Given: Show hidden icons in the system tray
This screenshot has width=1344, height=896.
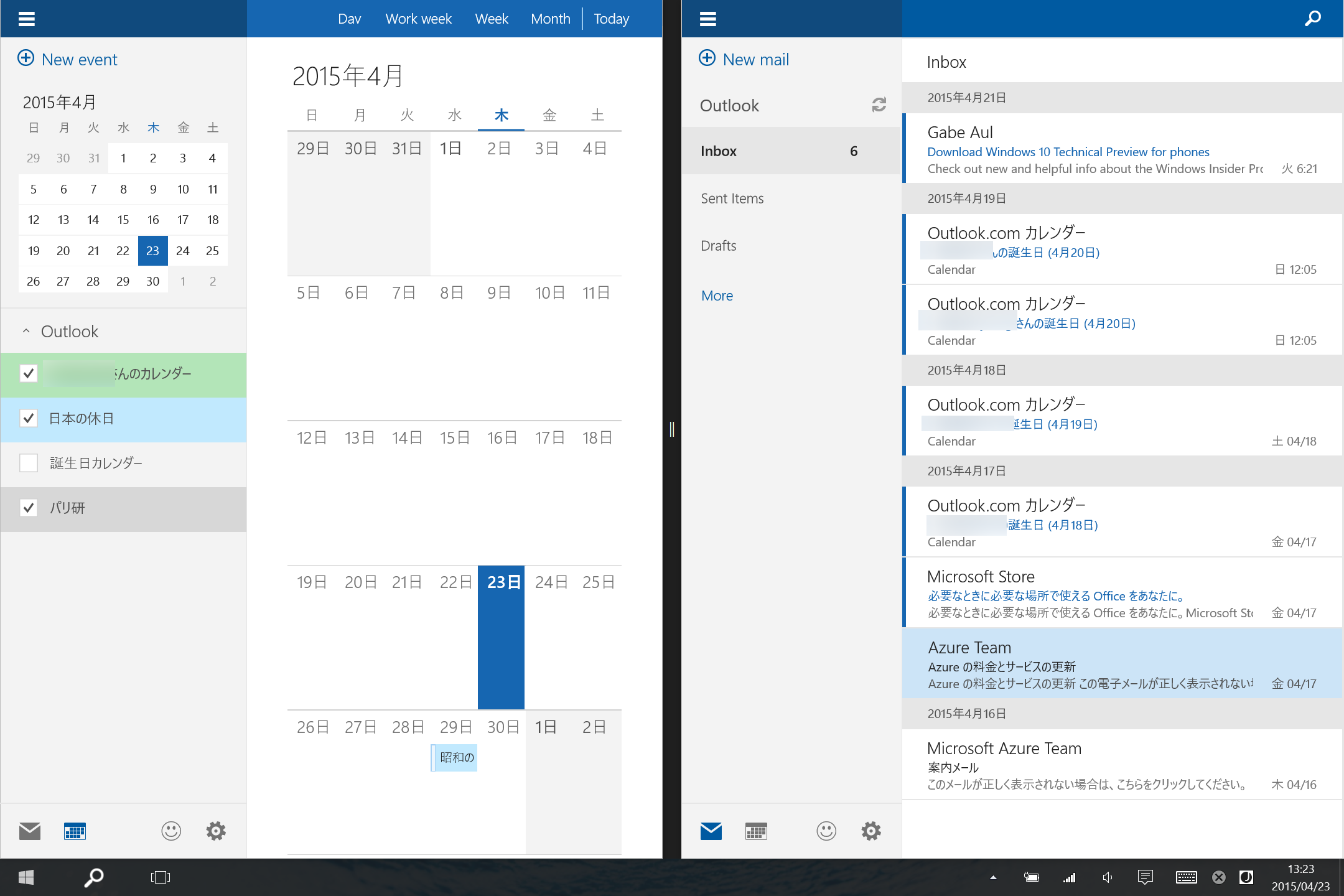Looking at the screenshot, I should point(993,877).
